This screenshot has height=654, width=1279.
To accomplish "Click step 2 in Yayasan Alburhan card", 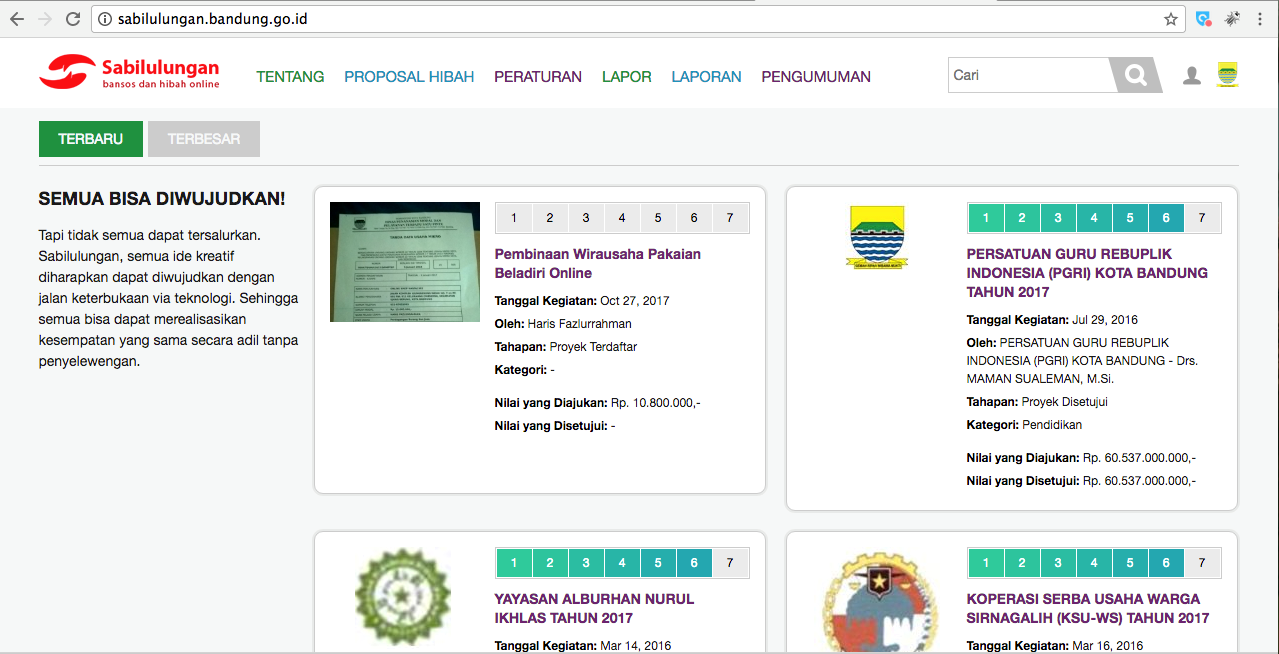I will pyautogui.click(x=550, y=563).
